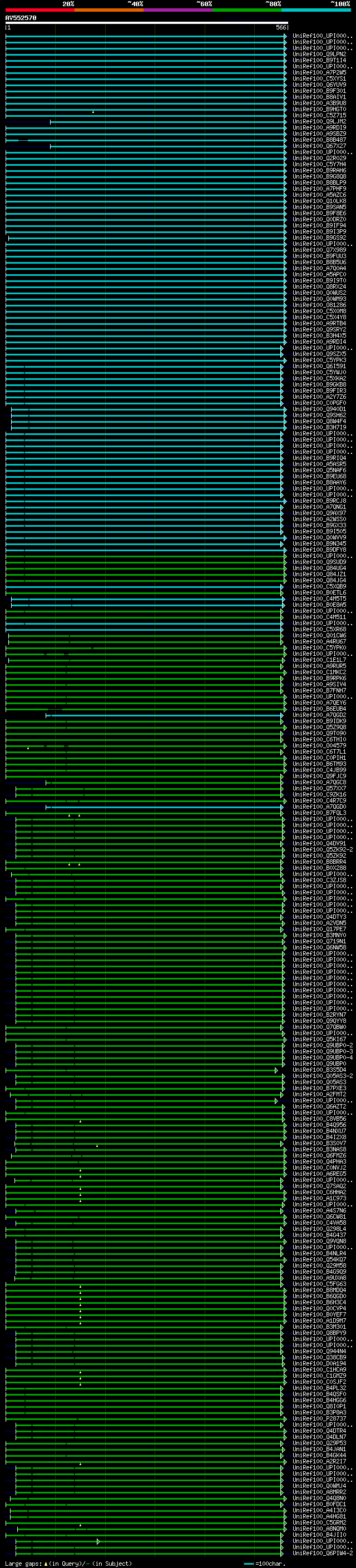Select hit label UniRef100_A9RDI9
The image size is (356, 1568).
[x=319, y=128]
